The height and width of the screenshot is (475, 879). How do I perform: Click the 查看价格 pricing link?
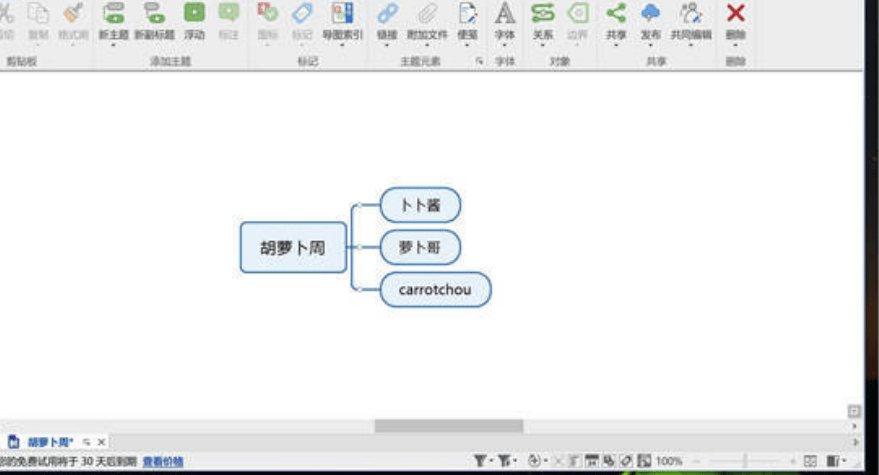[x=163, y=462]
